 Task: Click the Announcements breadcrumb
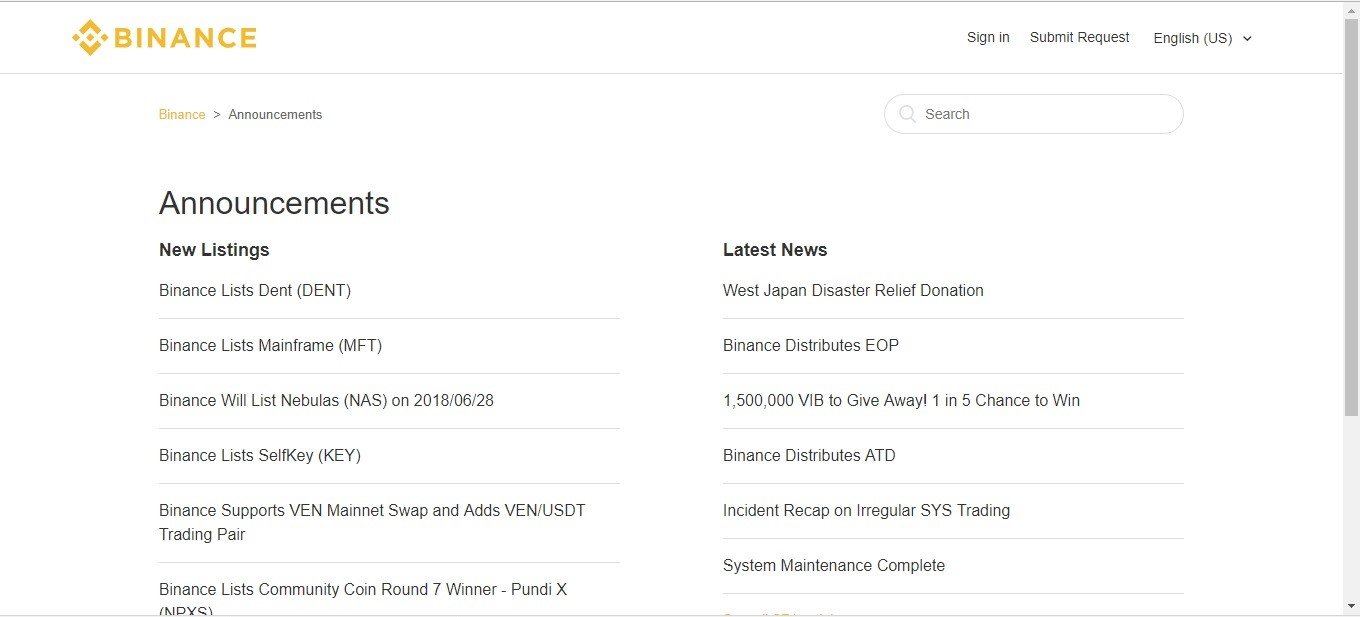pos(275,114)
